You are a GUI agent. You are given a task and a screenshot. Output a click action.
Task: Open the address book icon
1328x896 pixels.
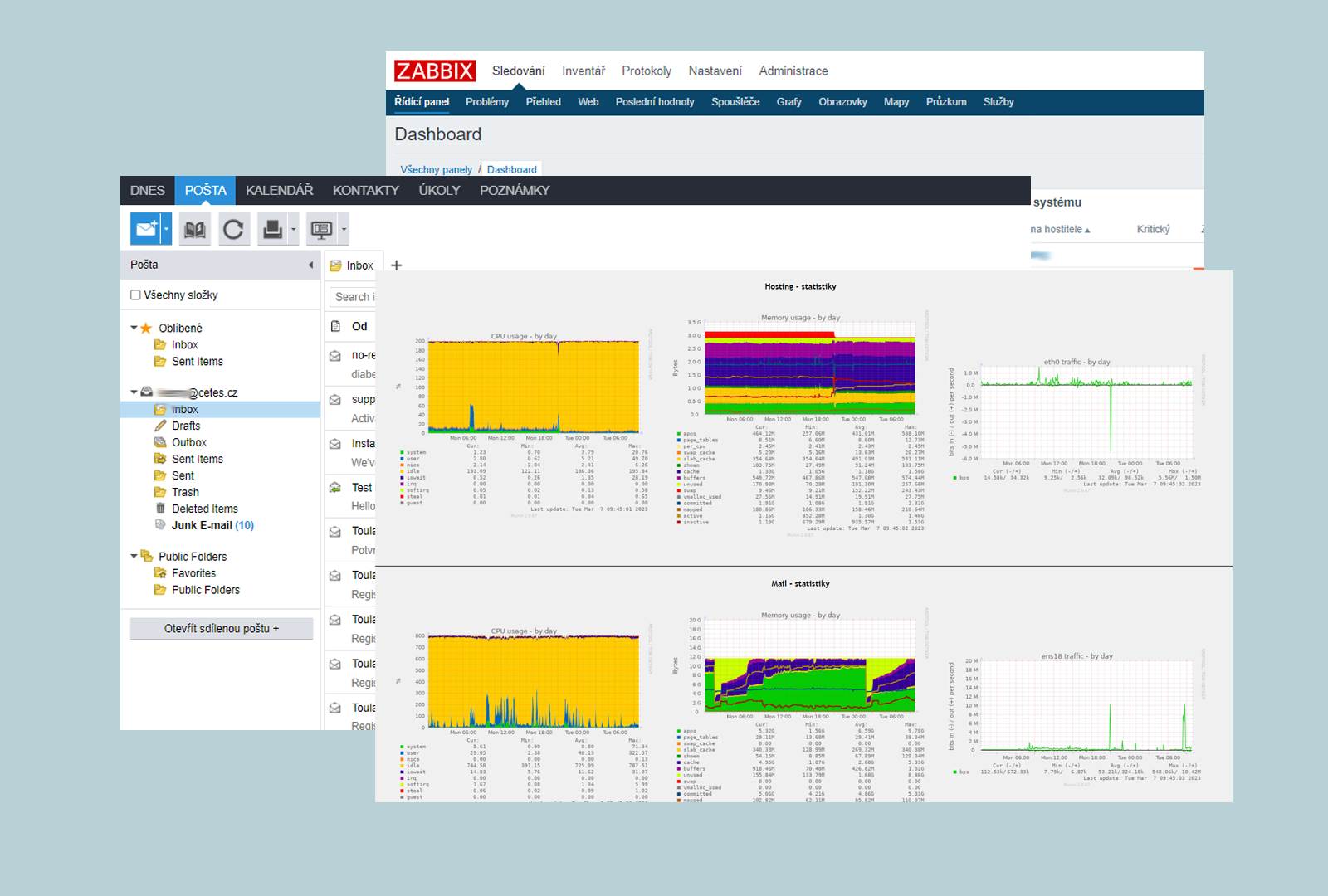(195, 229)
